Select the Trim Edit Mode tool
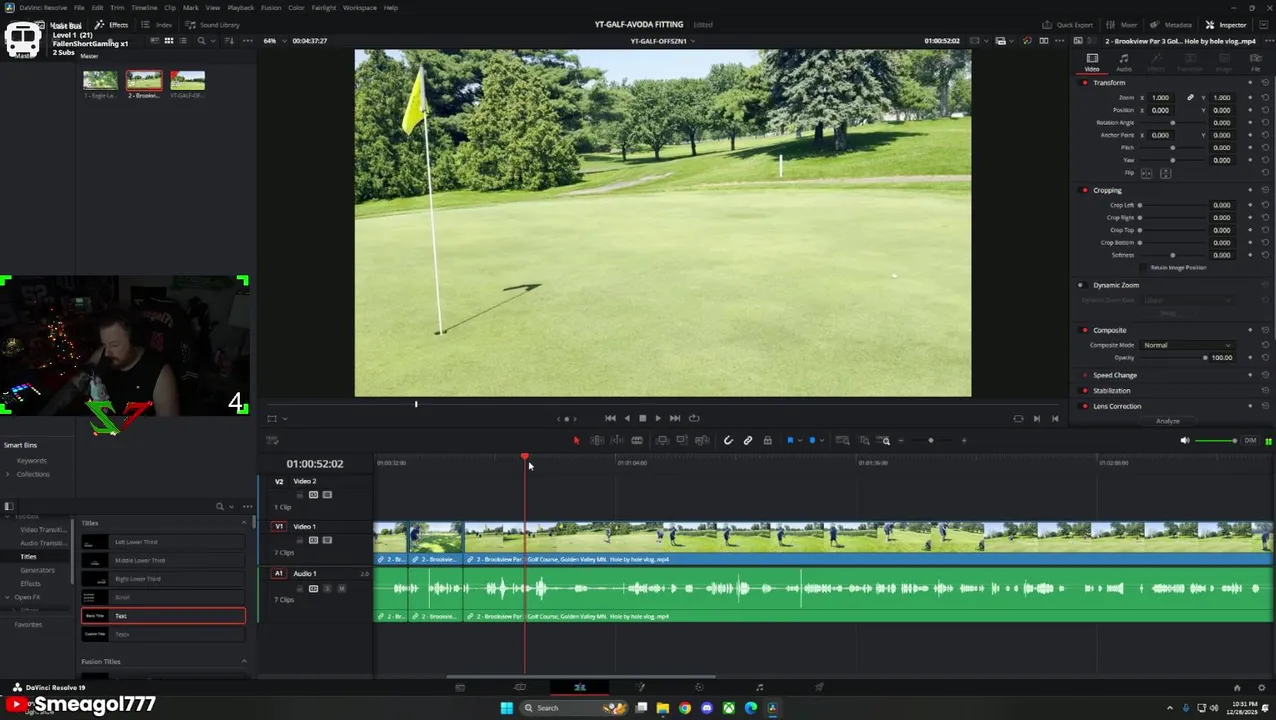Screen dimensions: 1276x720 tap(597, 441)
